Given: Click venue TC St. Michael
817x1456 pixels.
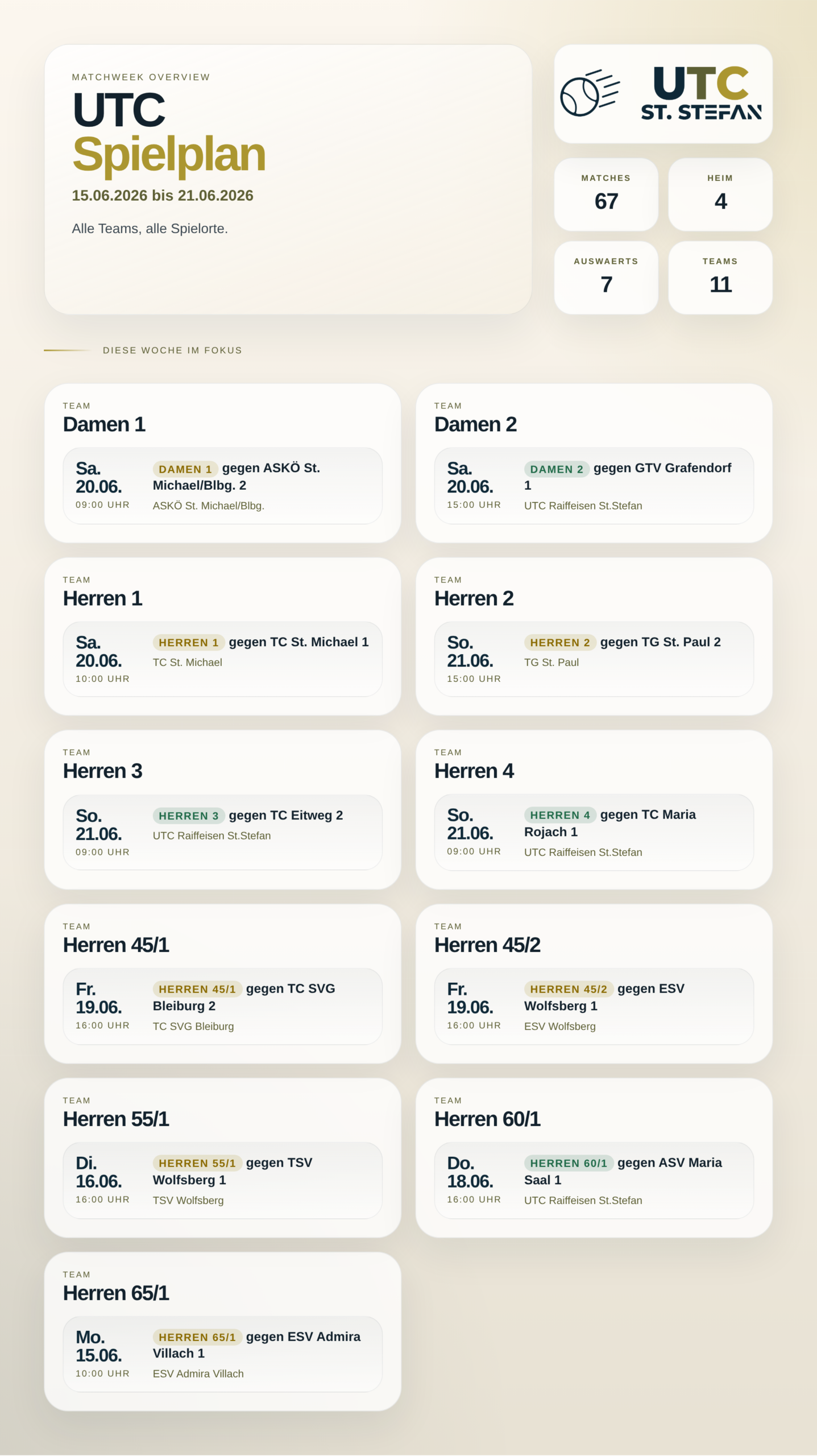Looking at the screenshot, I should pyautogui.click(x=188, y=663).
